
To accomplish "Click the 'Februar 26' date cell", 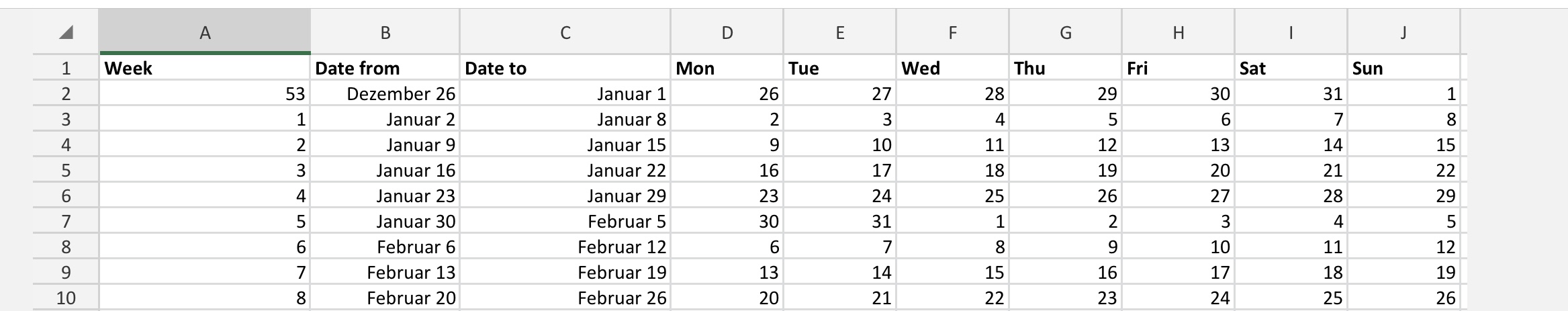I will tap(565, 298).
